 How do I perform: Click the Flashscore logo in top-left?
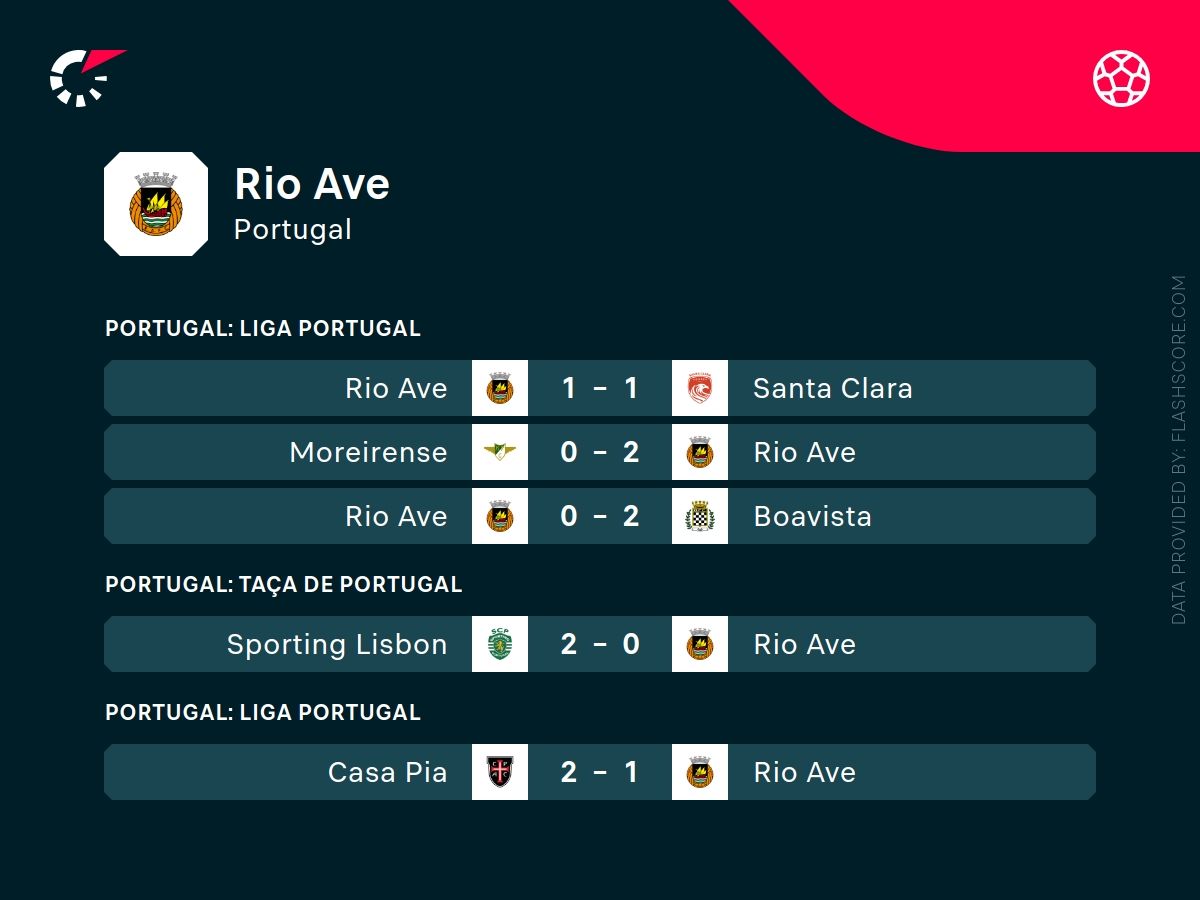tap(85, 77)
